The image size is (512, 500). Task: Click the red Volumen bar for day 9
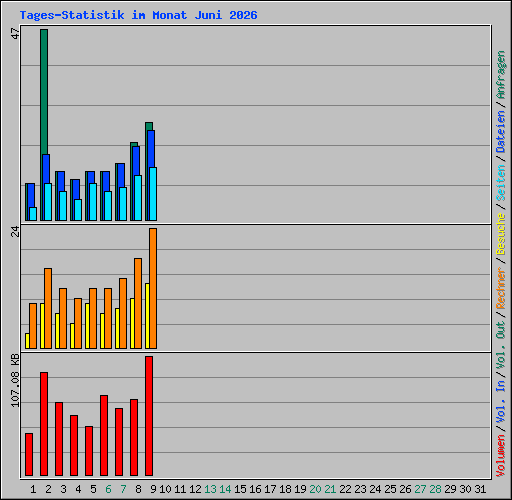(149, 416)
